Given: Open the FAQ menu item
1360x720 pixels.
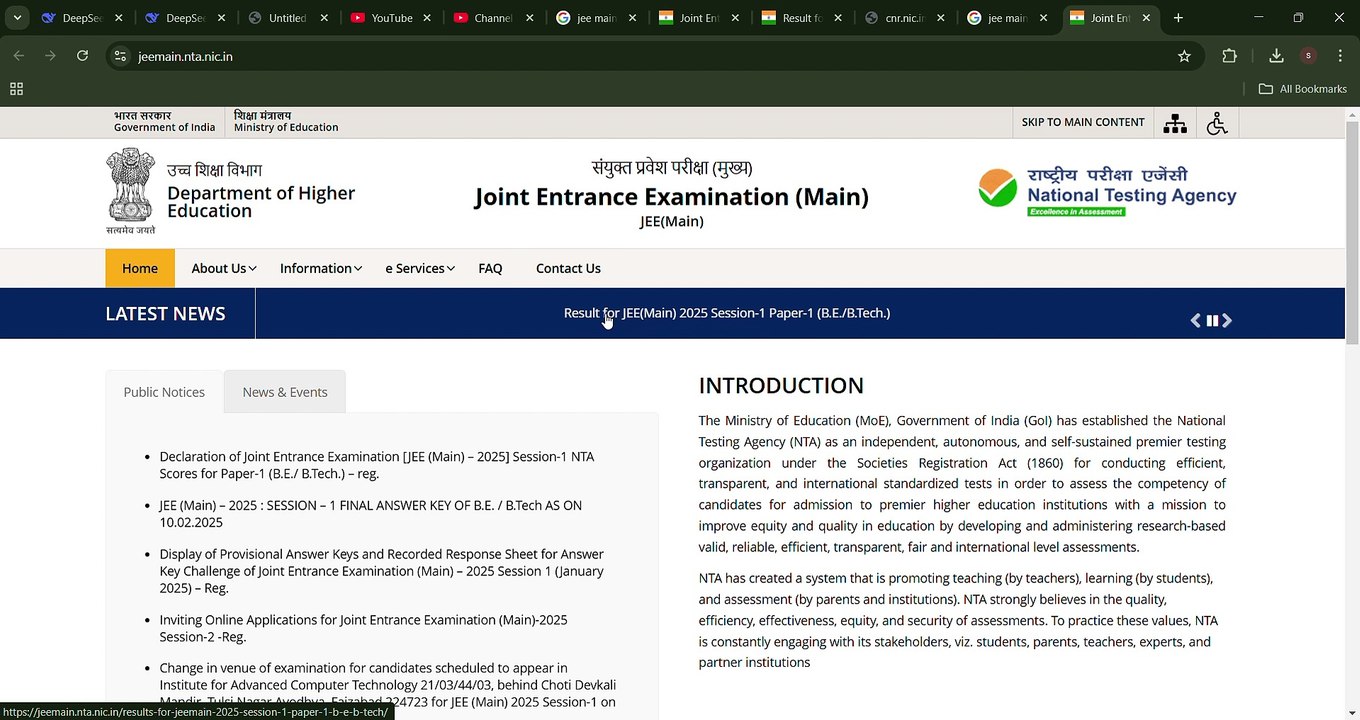Looking at the screenshot, I should point(490,268).
